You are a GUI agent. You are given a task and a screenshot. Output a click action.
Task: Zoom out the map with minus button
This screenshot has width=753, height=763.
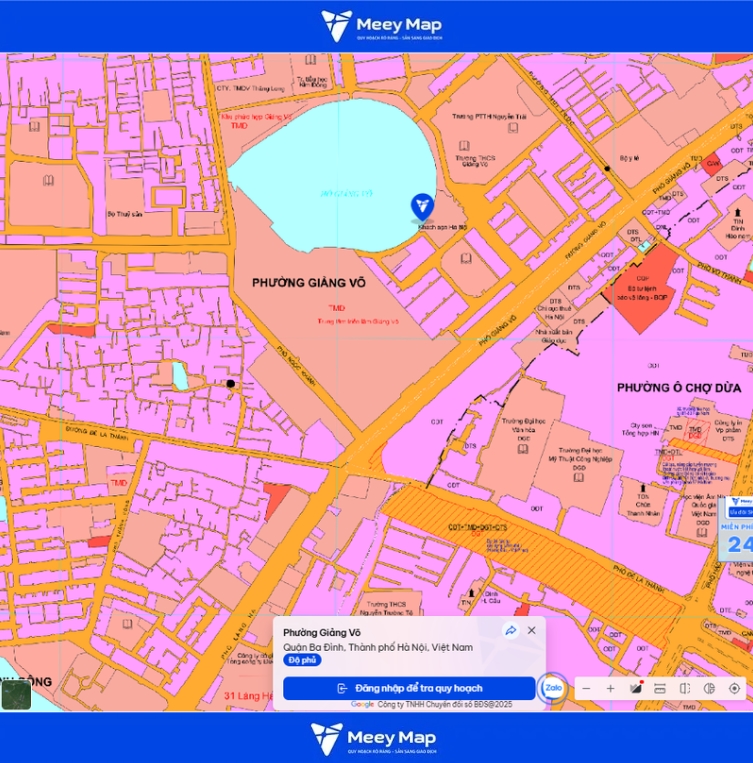[586, 689]
